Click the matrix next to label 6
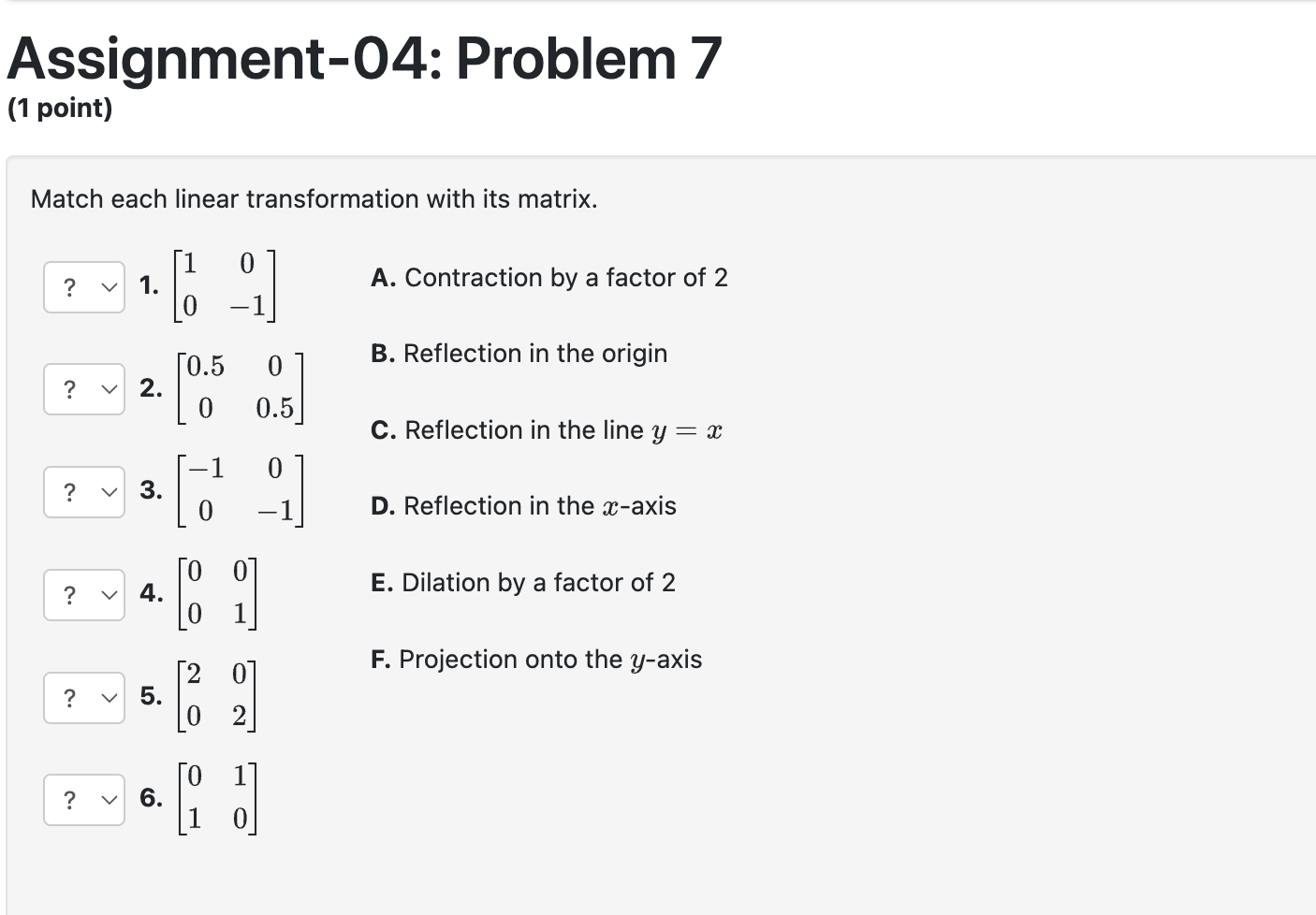This screenshot has width=1316, height=915. pyautogui.click(x=217, y=798)
